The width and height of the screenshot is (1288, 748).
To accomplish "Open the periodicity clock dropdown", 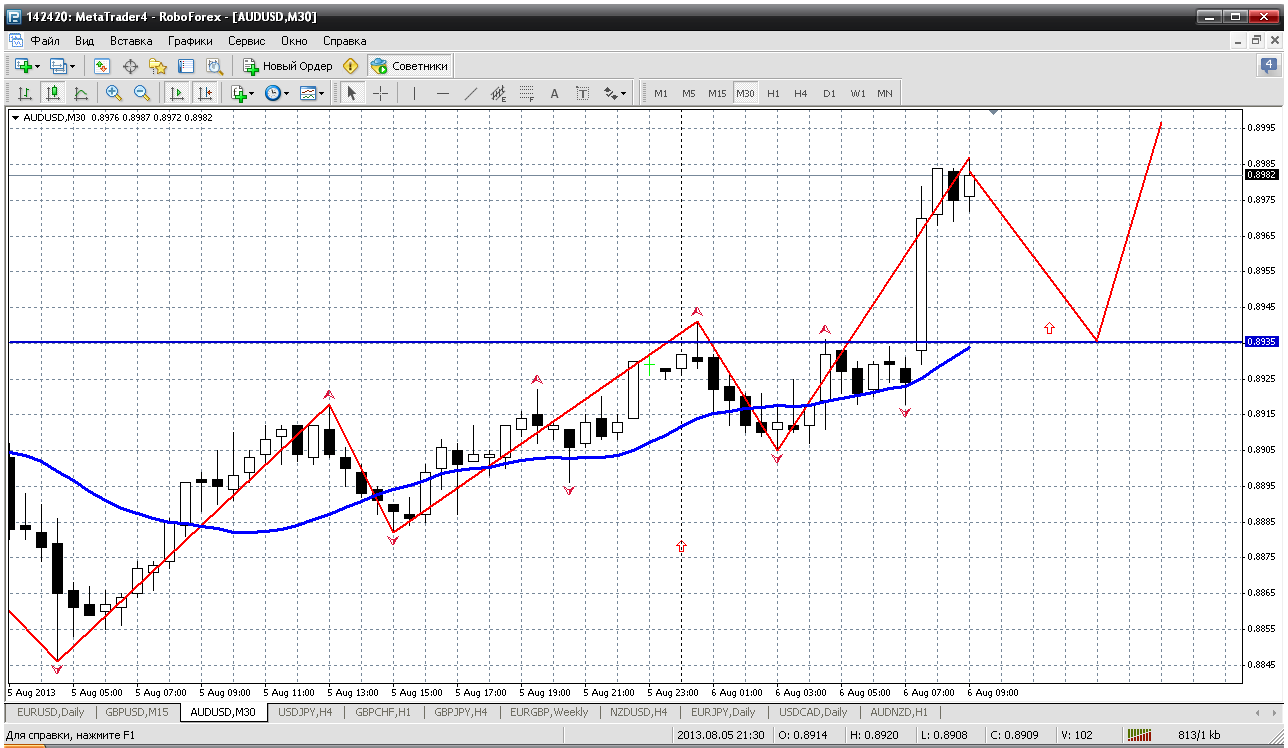I will point(277,93).
